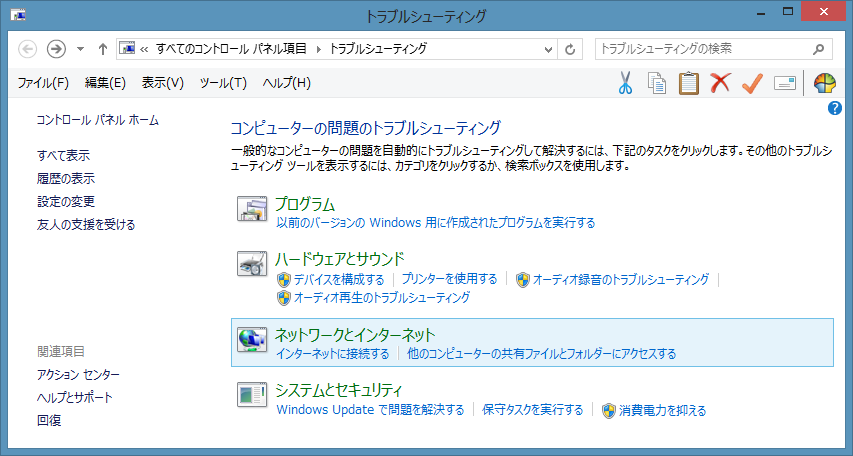The width and height of the screenshot is (853, 456).
Task: Expand chevron after すべてのコントロール パネル項目
Action: pyautogui.click(x=318, y=49)
